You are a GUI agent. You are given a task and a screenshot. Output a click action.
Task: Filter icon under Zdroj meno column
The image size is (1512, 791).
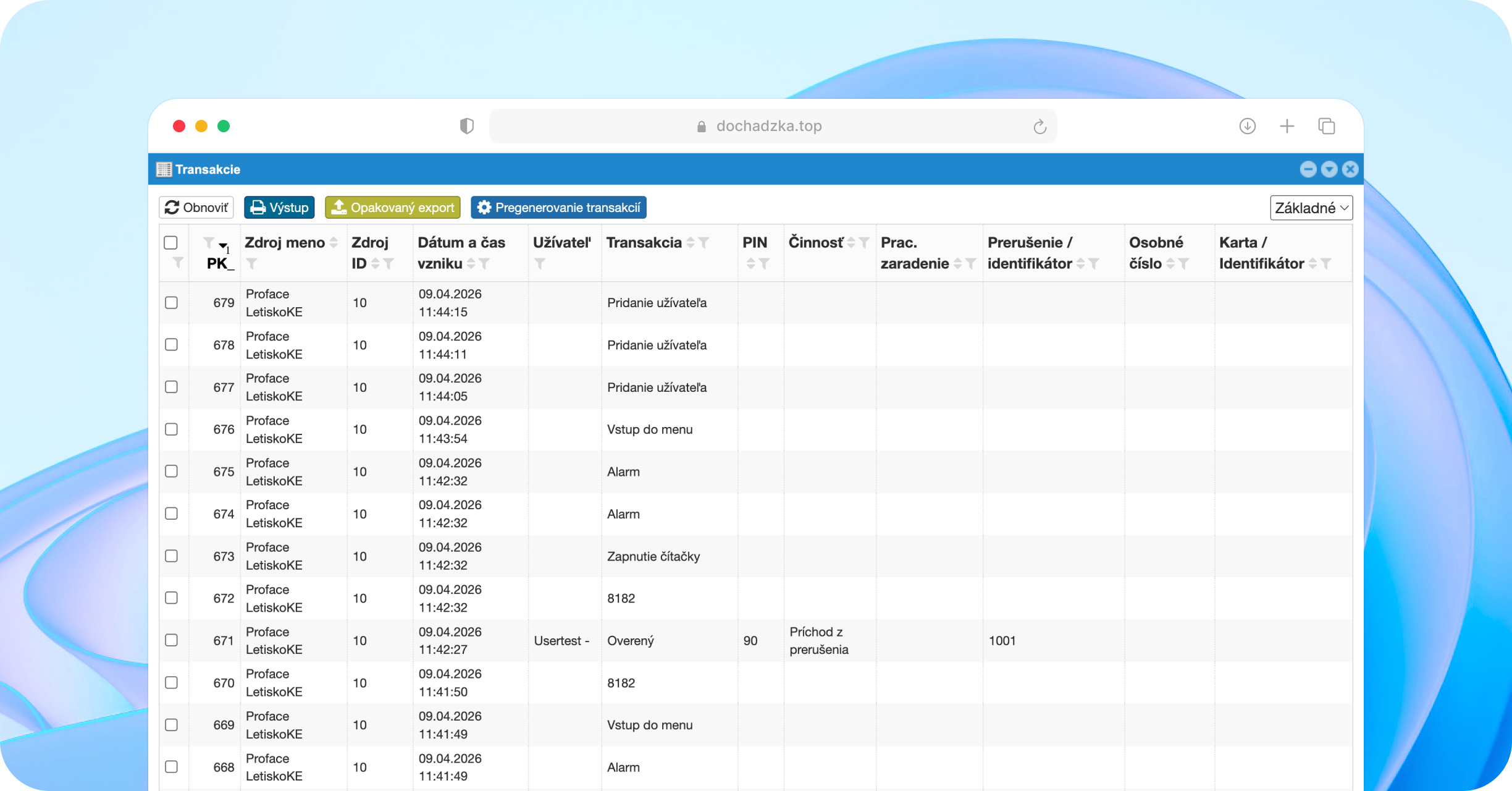point(251,264)
